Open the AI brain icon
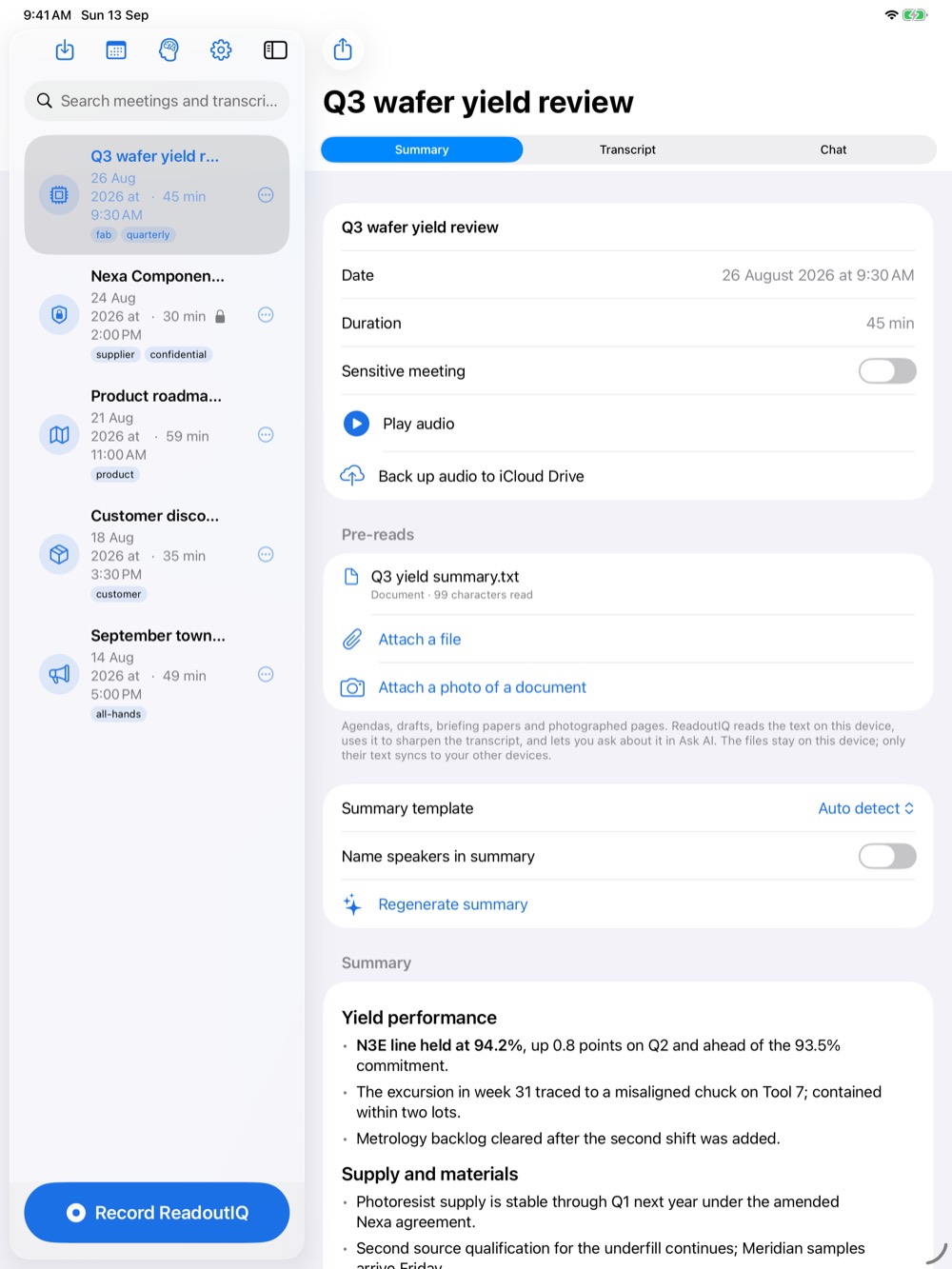The width and height of the screenshot is (952, 1269). pyautogui.click(x=169, y=50)
